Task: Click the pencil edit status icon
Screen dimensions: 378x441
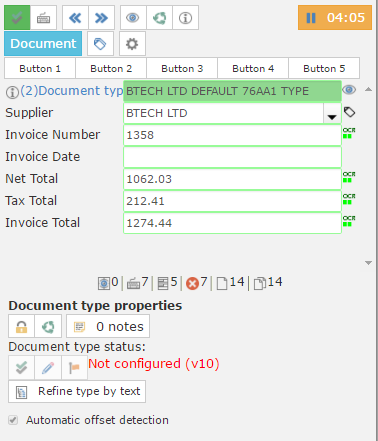Action: (48, 368)
